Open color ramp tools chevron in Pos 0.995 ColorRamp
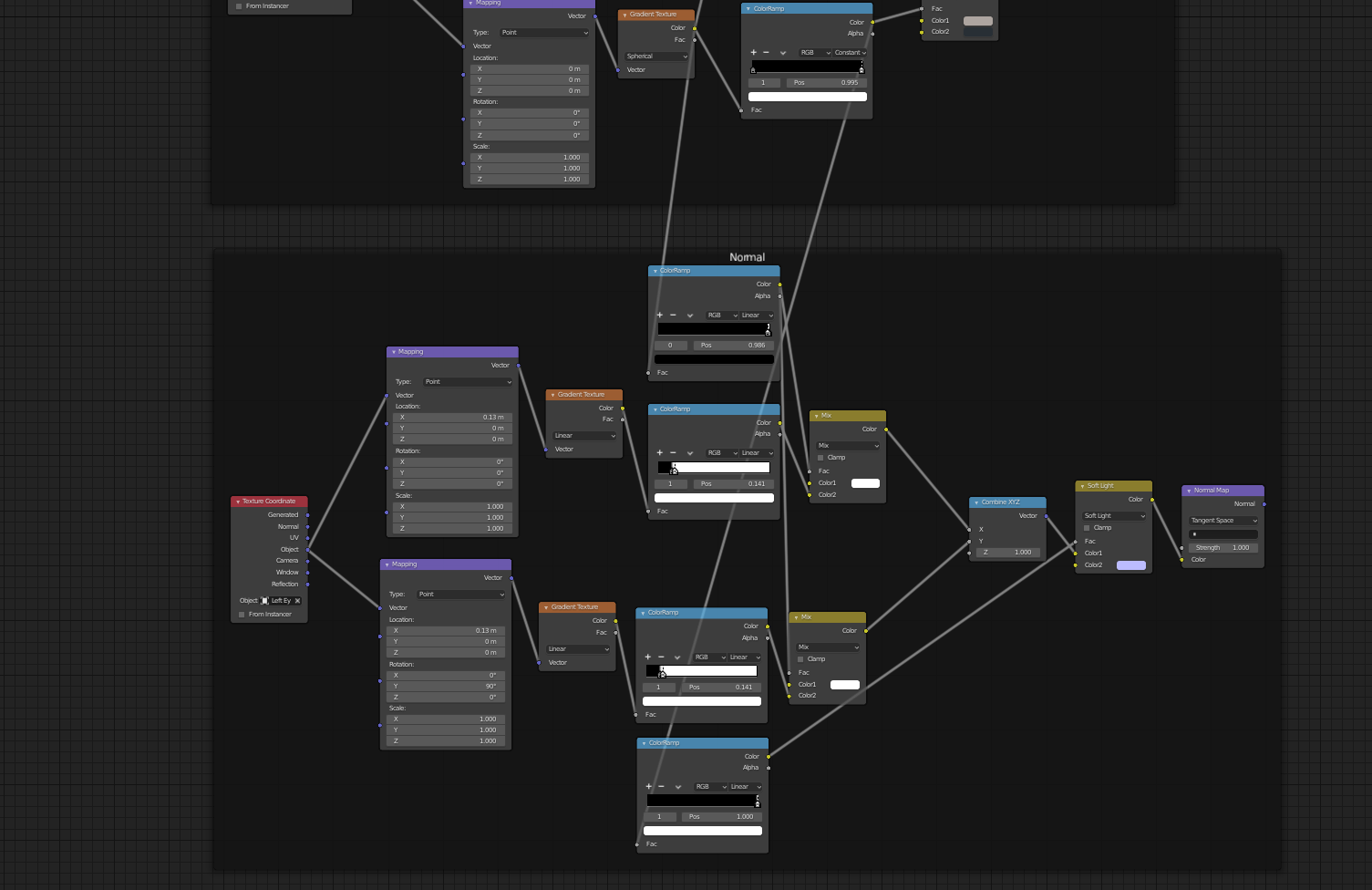The width and height of the screenshot is (1372, 890). point(783,53)
